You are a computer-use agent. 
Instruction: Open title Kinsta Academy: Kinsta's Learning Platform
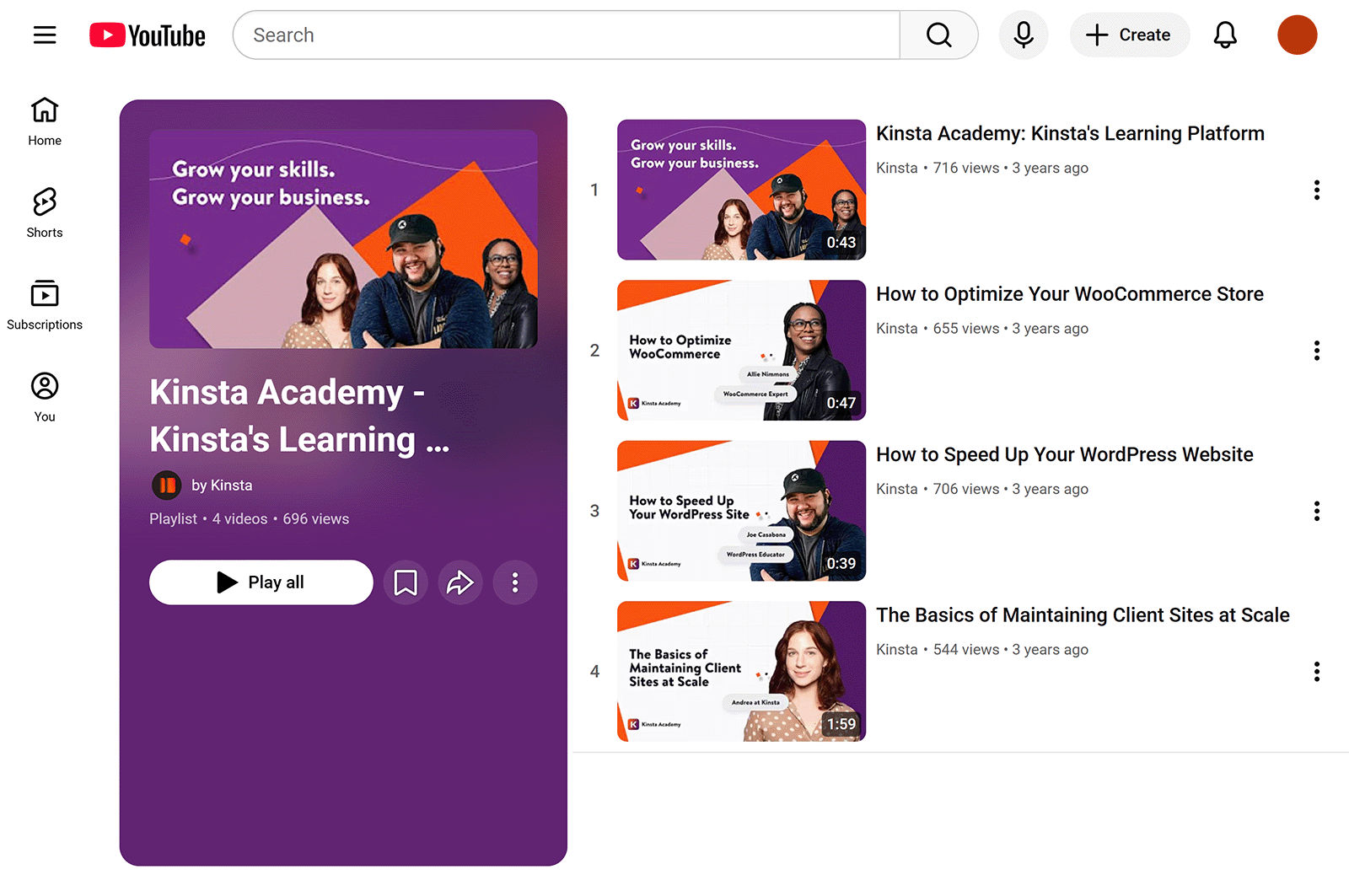(x=1070, y=134)
